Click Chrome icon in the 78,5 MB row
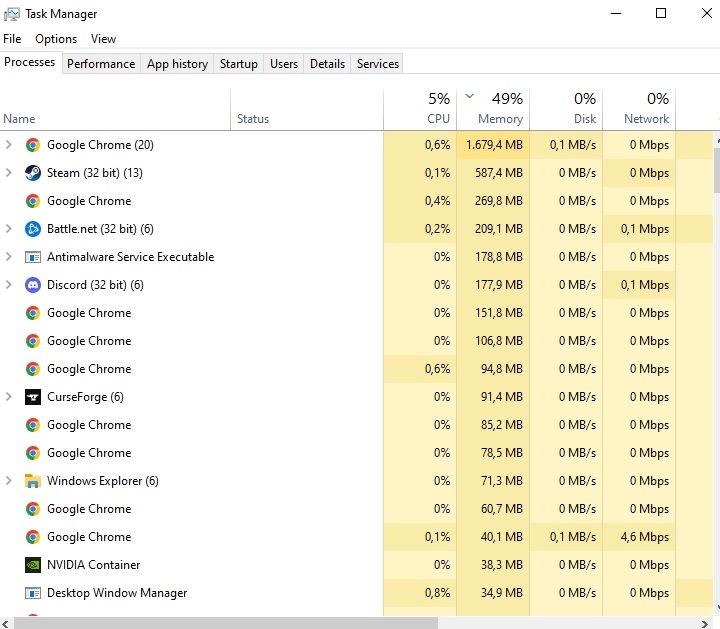 (x=33, y=453)
